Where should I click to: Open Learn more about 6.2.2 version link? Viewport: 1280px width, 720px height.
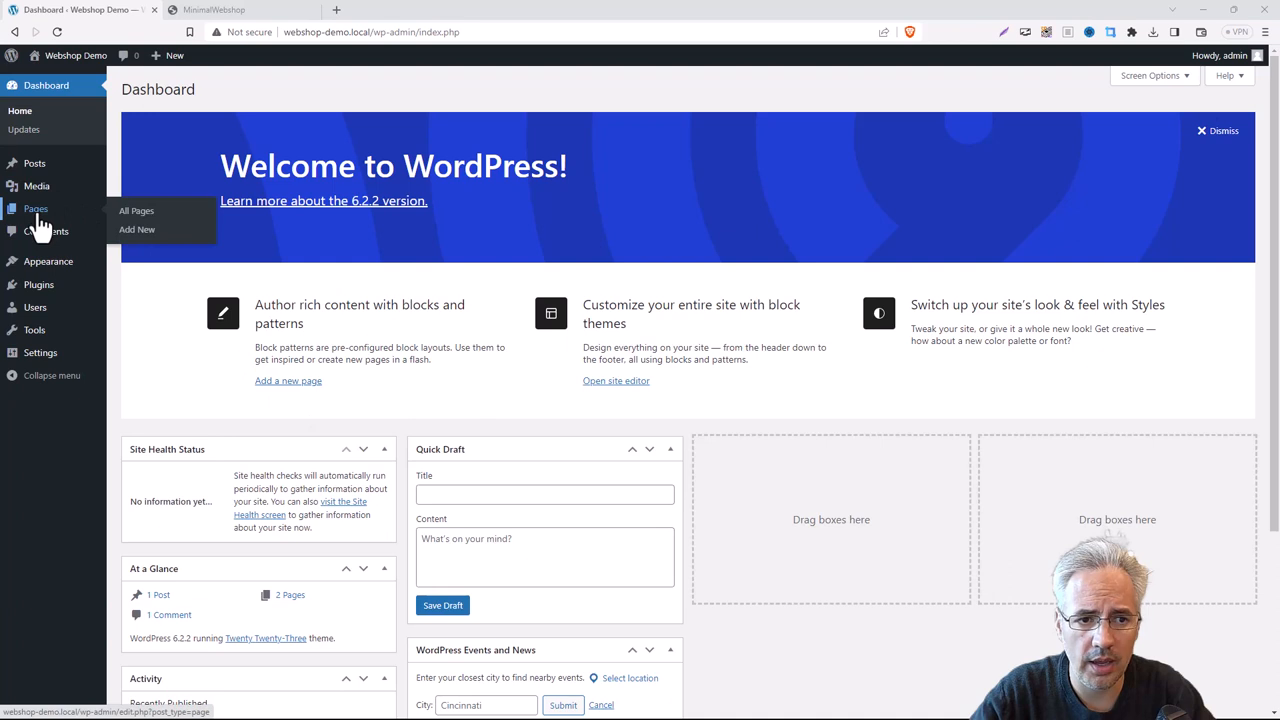point(323,201)
